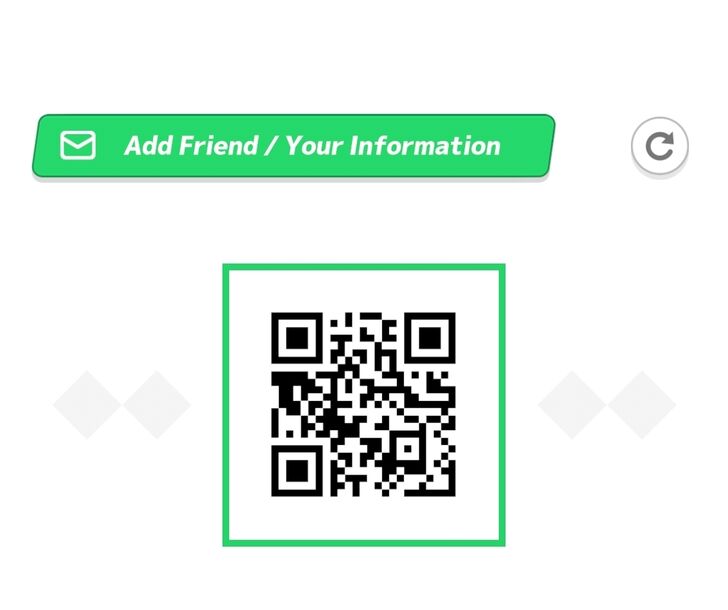
Task: Refresh the QR code with the circular arrow
Action: 660,146
